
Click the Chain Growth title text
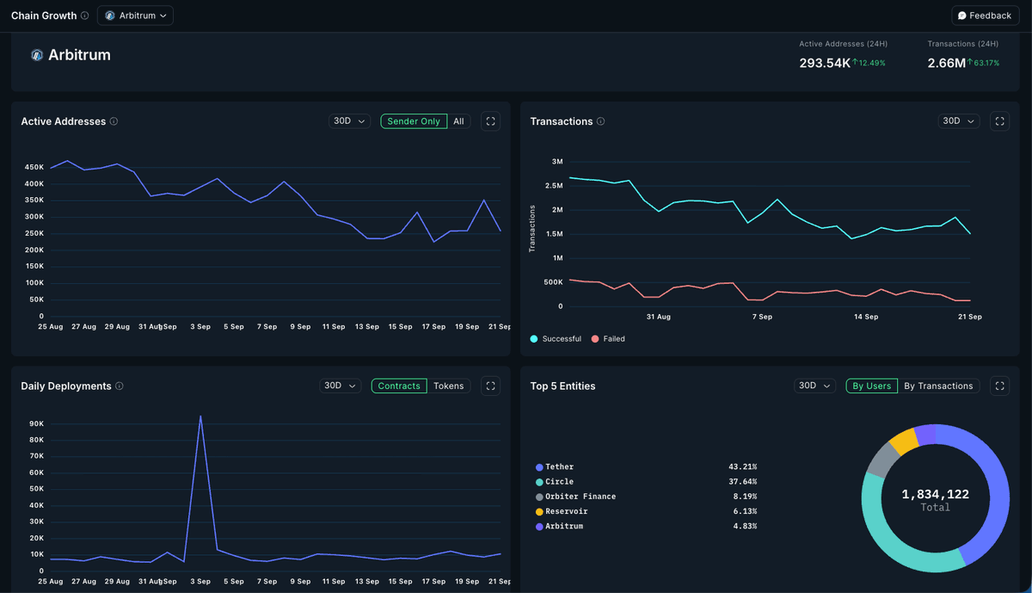[44, 15]
